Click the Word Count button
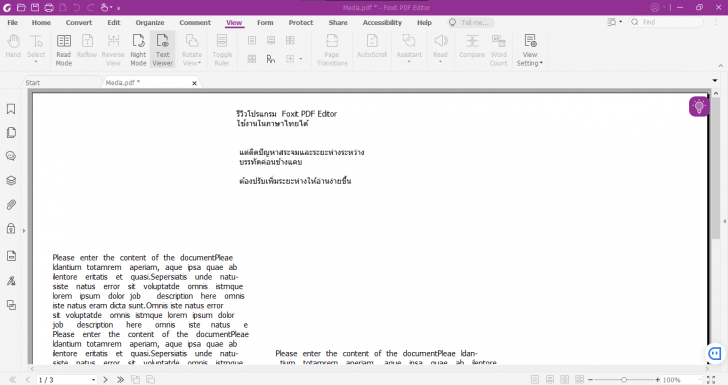Viewport: 728px width, 385px height. click(x=499, y=50)
